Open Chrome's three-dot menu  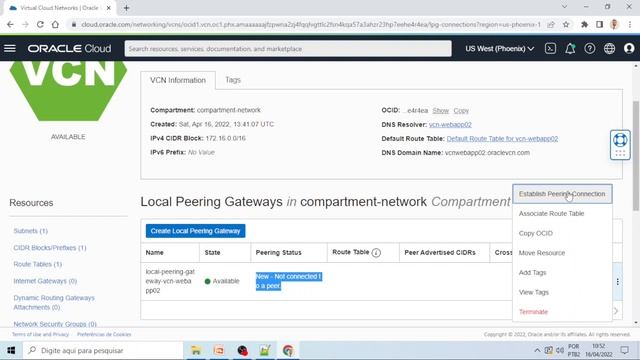[630, 24]
